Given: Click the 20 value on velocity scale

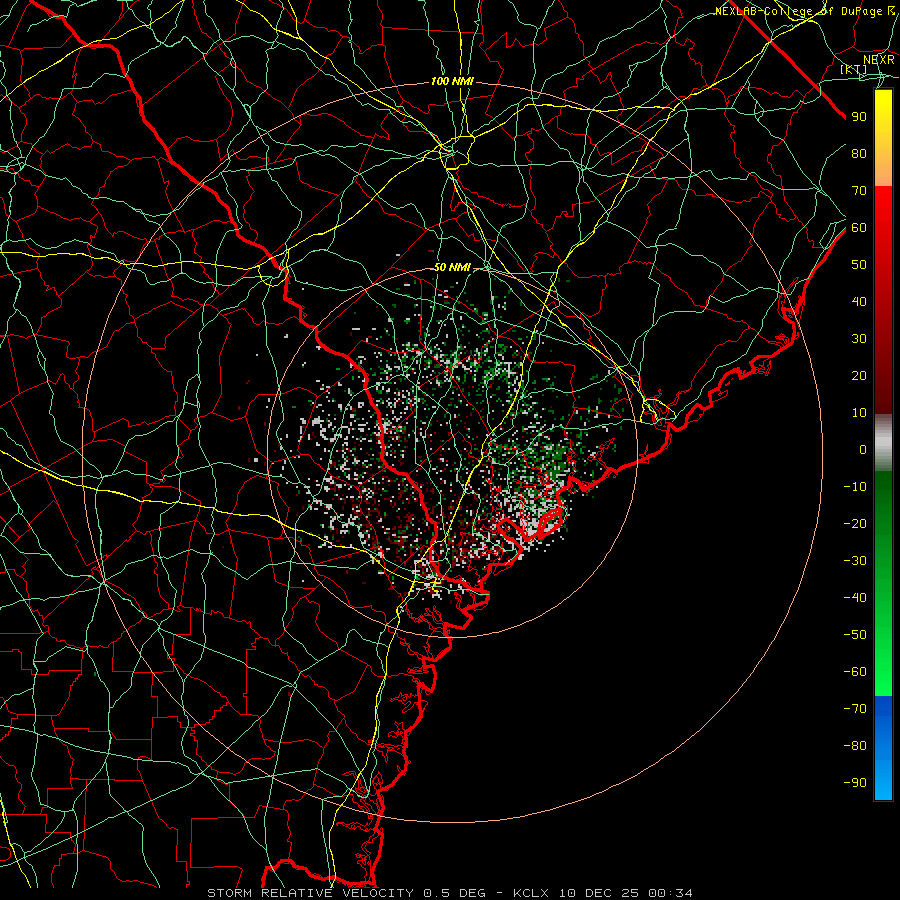Looking at the screenshot, I should tap(859, 376).
